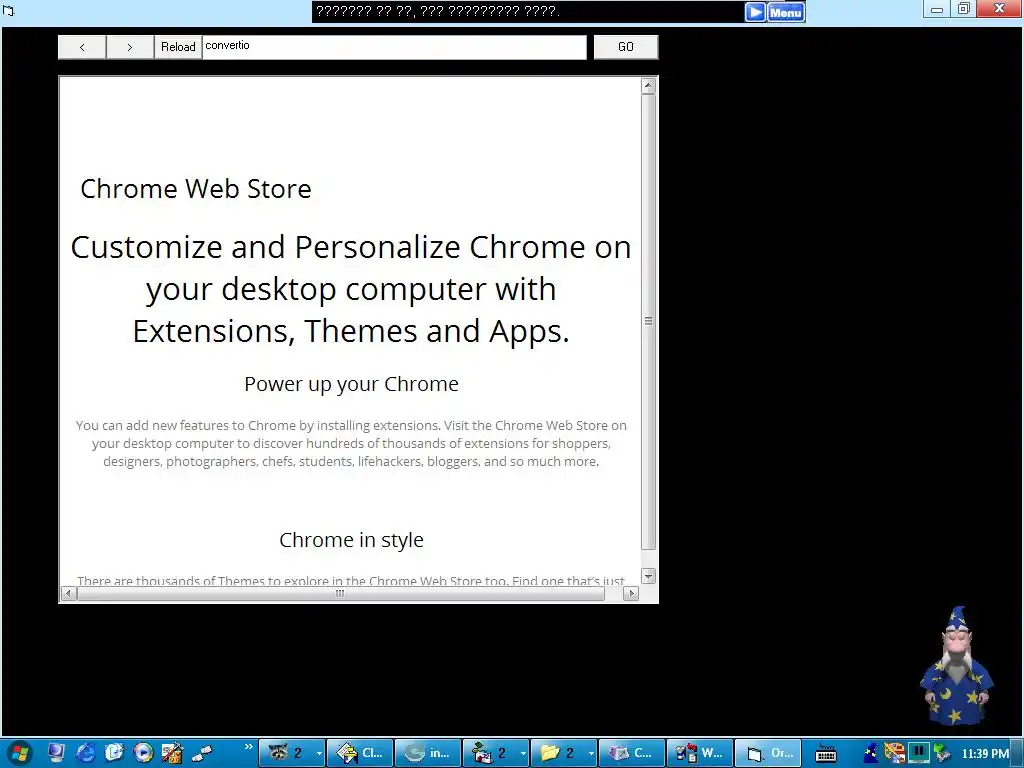
Task: Click Show Desktop quick launch icon
Action: [x=56, y=753]
